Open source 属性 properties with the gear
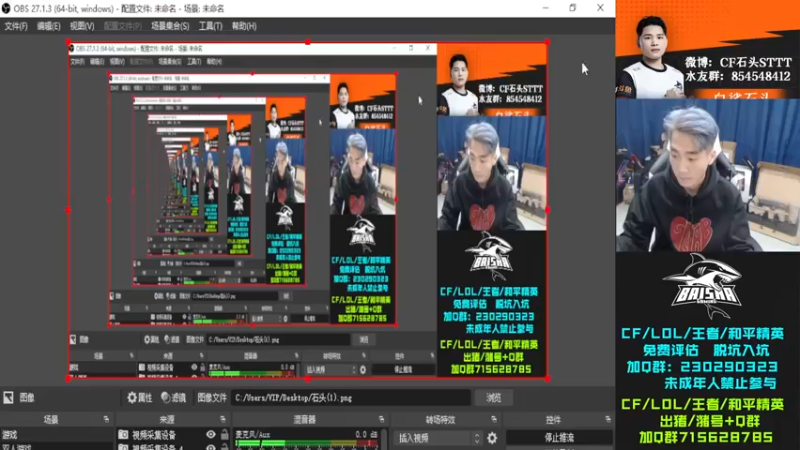800x450 pixels. point(139,397)
